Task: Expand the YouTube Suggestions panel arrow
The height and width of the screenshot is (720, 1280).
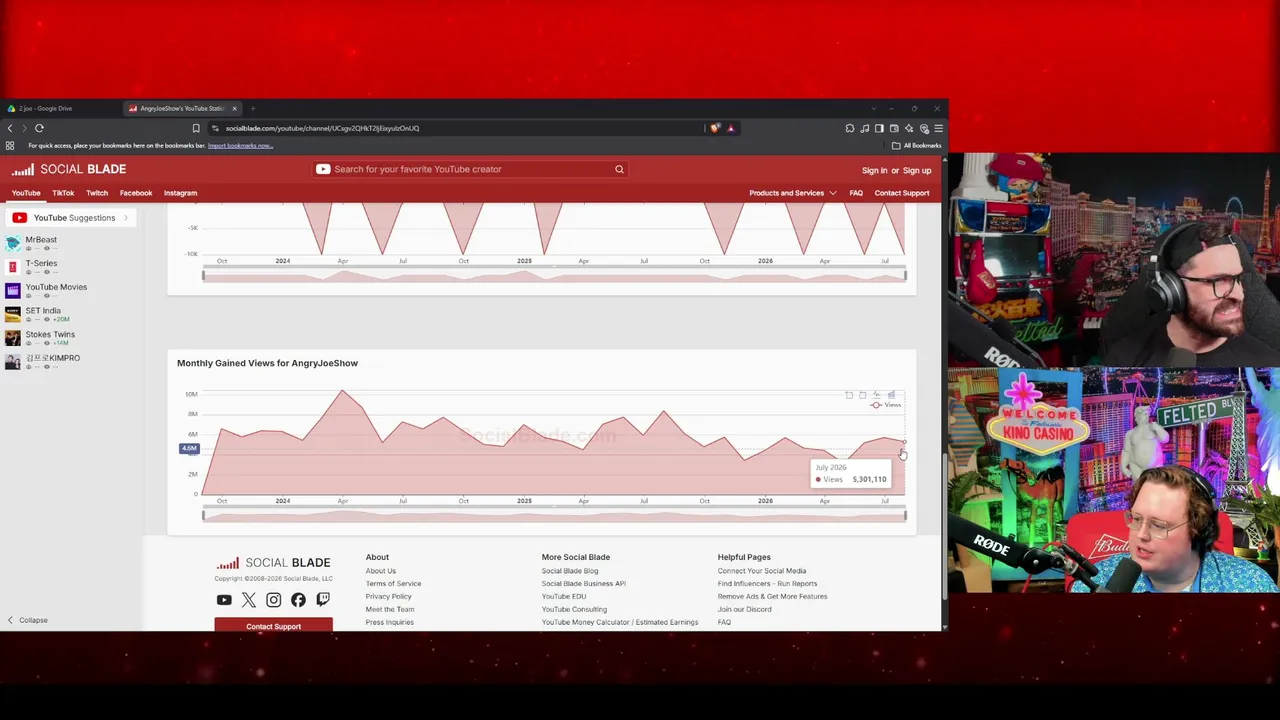Action: tap(125, 218)
